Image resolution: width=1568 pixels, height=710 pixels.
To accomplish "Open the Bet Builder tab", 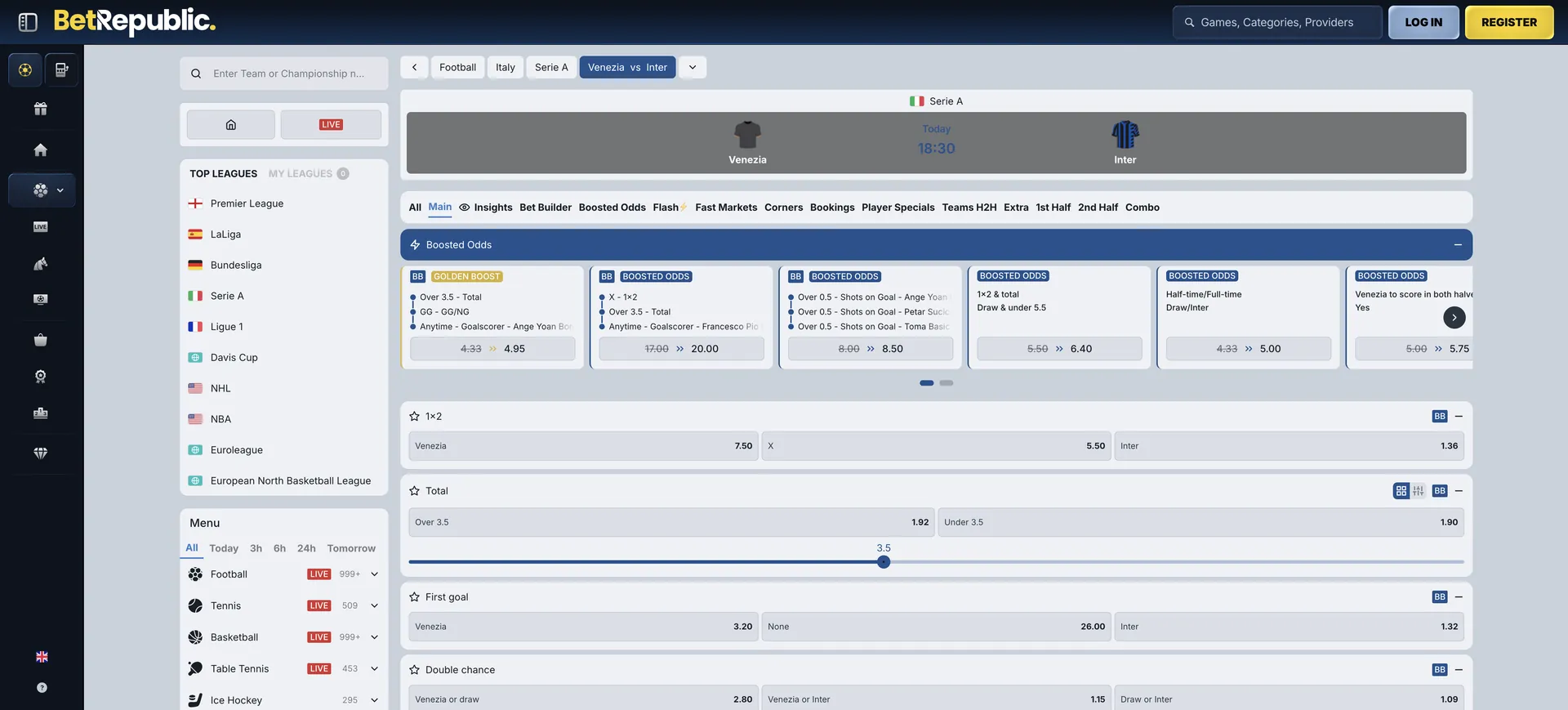I will 546,208.
